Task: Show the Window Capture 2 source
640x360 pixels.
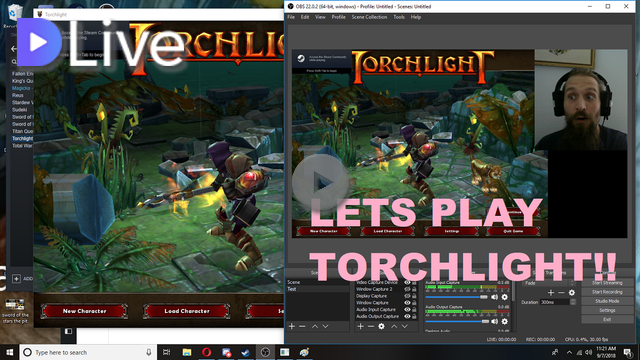Action: point(407,289)
